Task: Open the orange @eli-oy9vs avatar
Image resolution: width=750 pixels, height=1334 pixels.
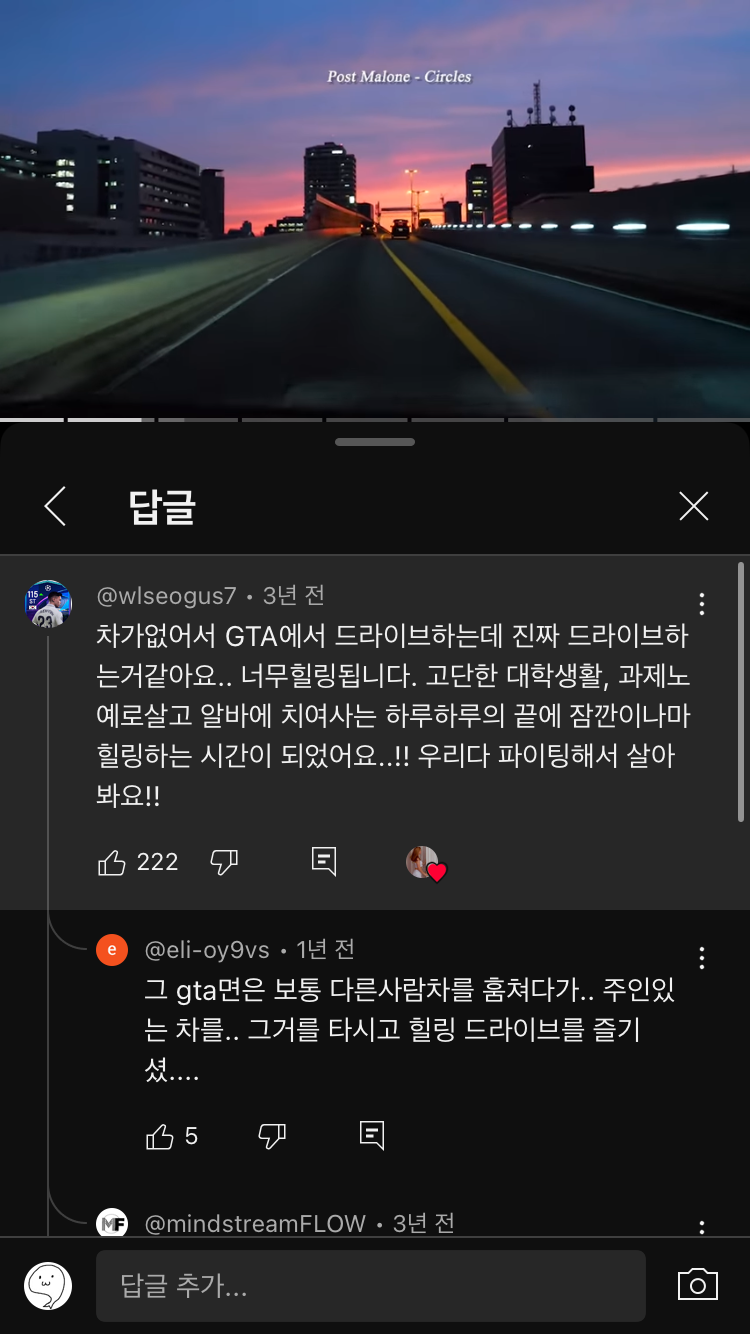Action: 112,950
